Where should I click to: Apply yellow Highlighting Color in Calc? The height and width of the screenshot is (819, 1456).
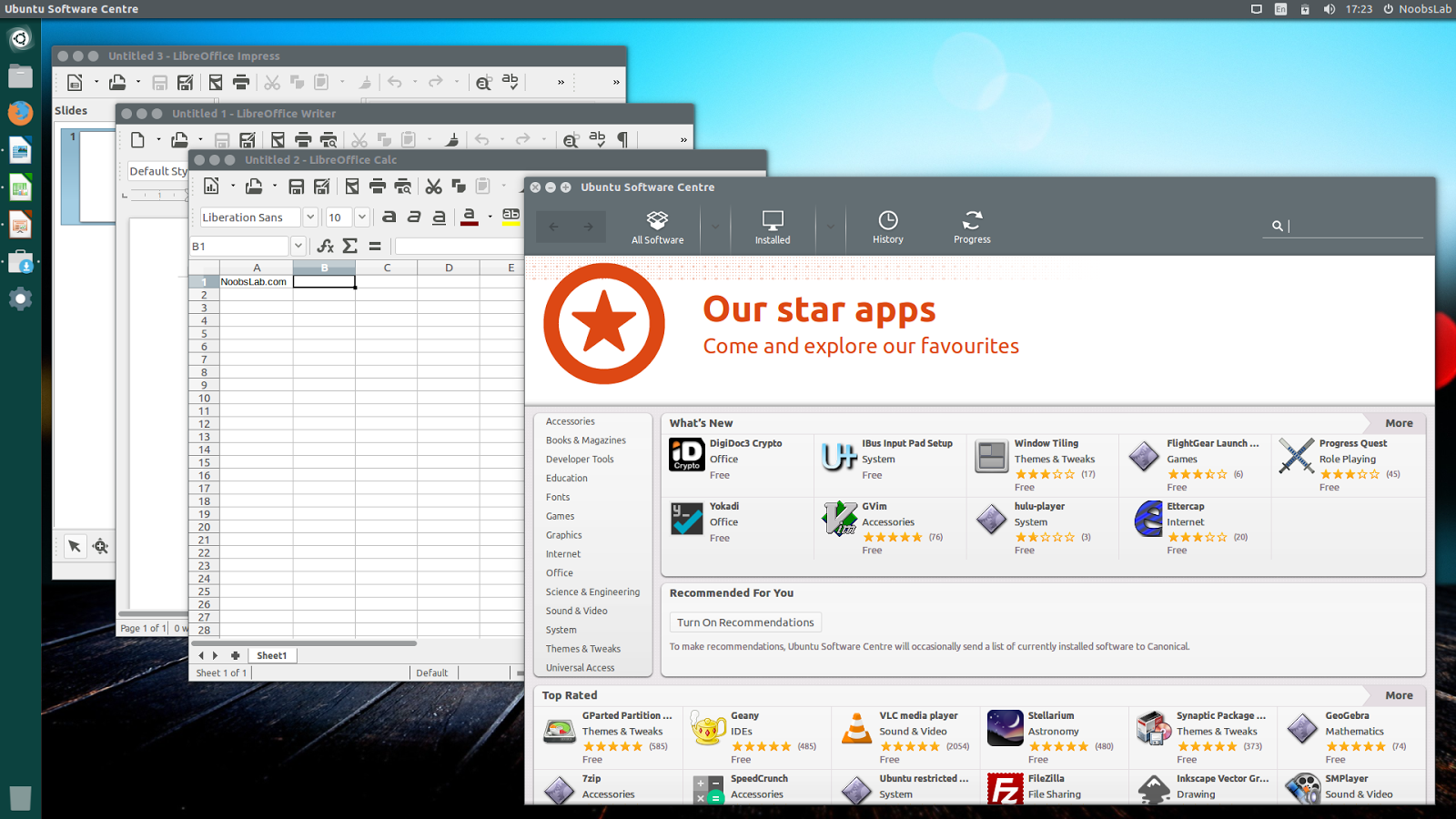point(511,217)
